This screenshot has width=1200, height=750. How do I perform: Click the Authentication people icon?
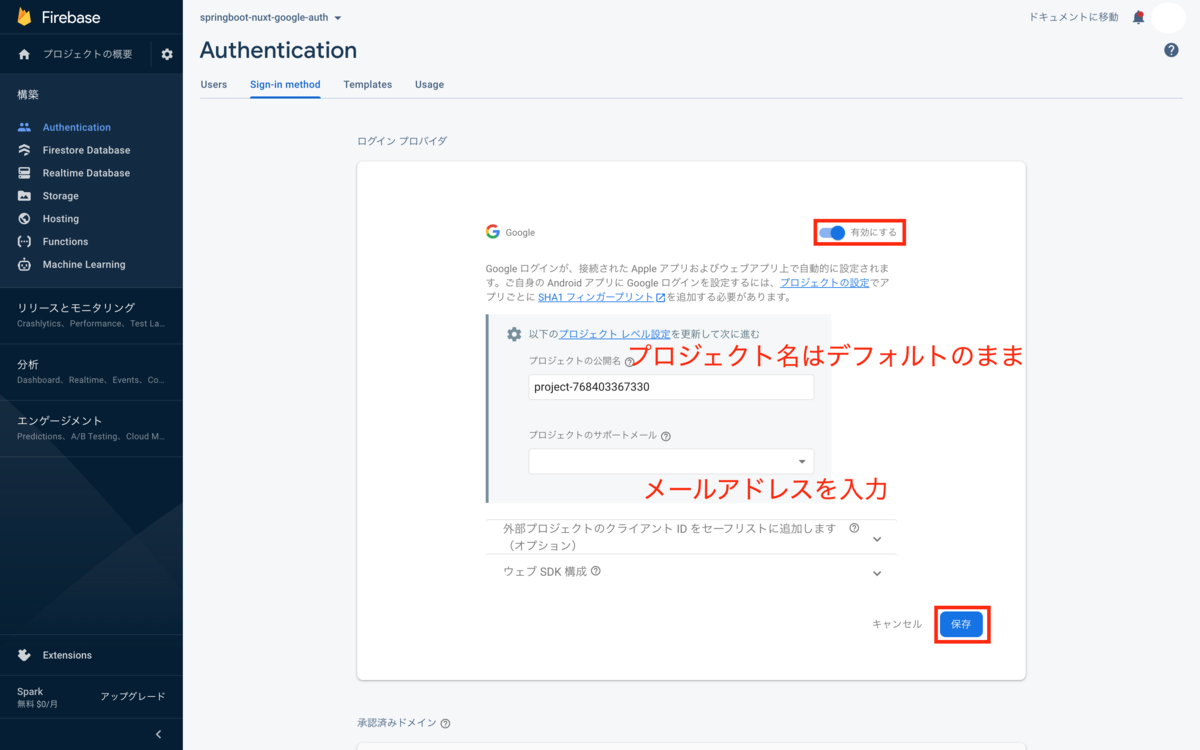pos(24,127)
